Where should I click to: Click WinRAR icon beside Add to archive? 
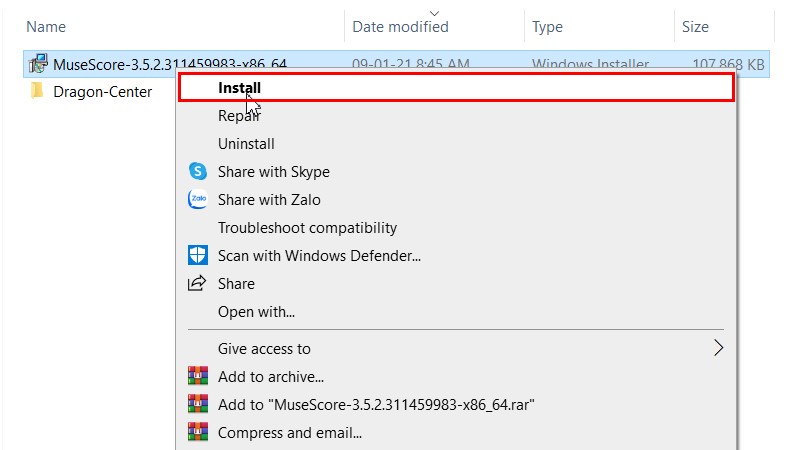pyautogui.click(x=197, y=376)
